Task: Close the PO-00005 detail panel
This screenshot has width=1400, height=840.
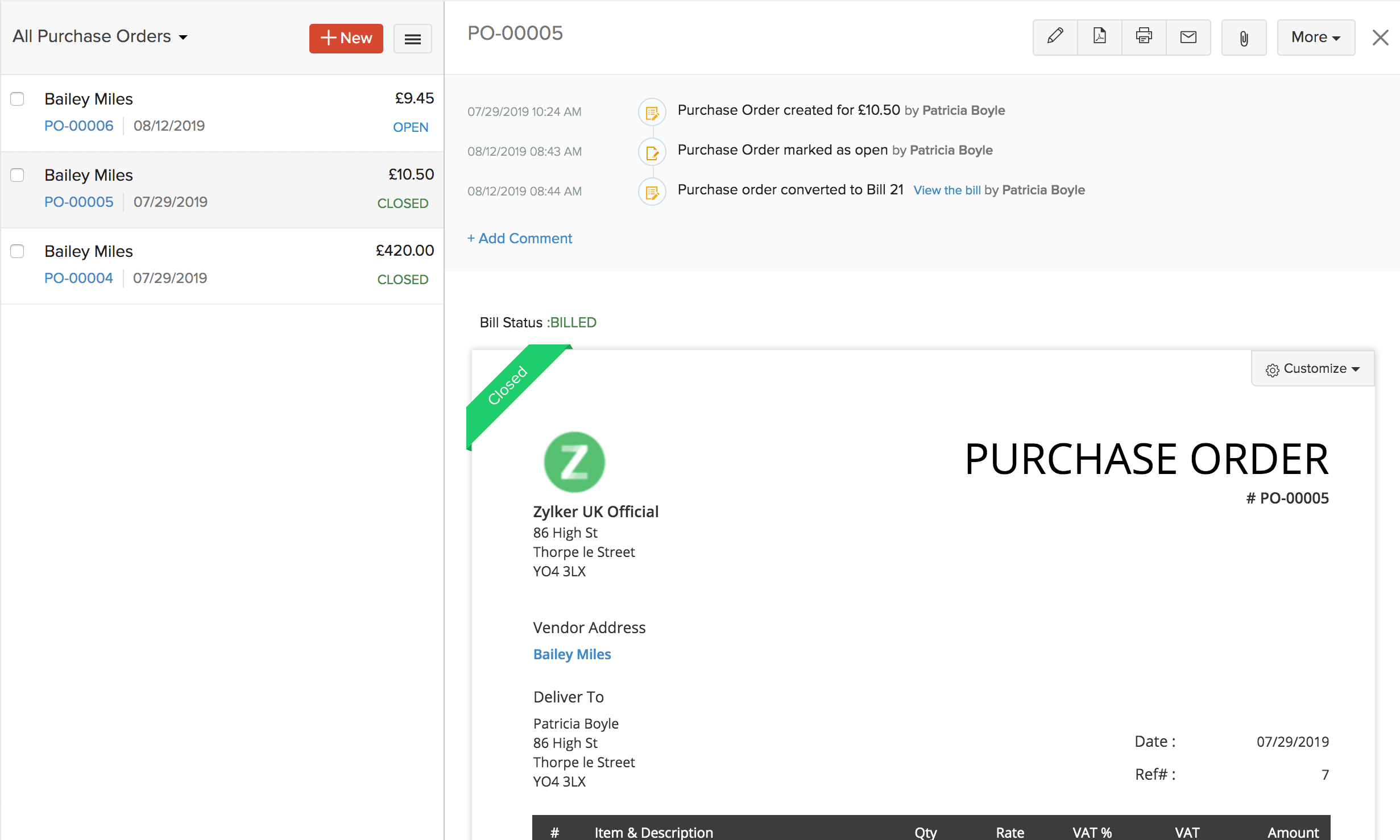Action: [1380, 38]
